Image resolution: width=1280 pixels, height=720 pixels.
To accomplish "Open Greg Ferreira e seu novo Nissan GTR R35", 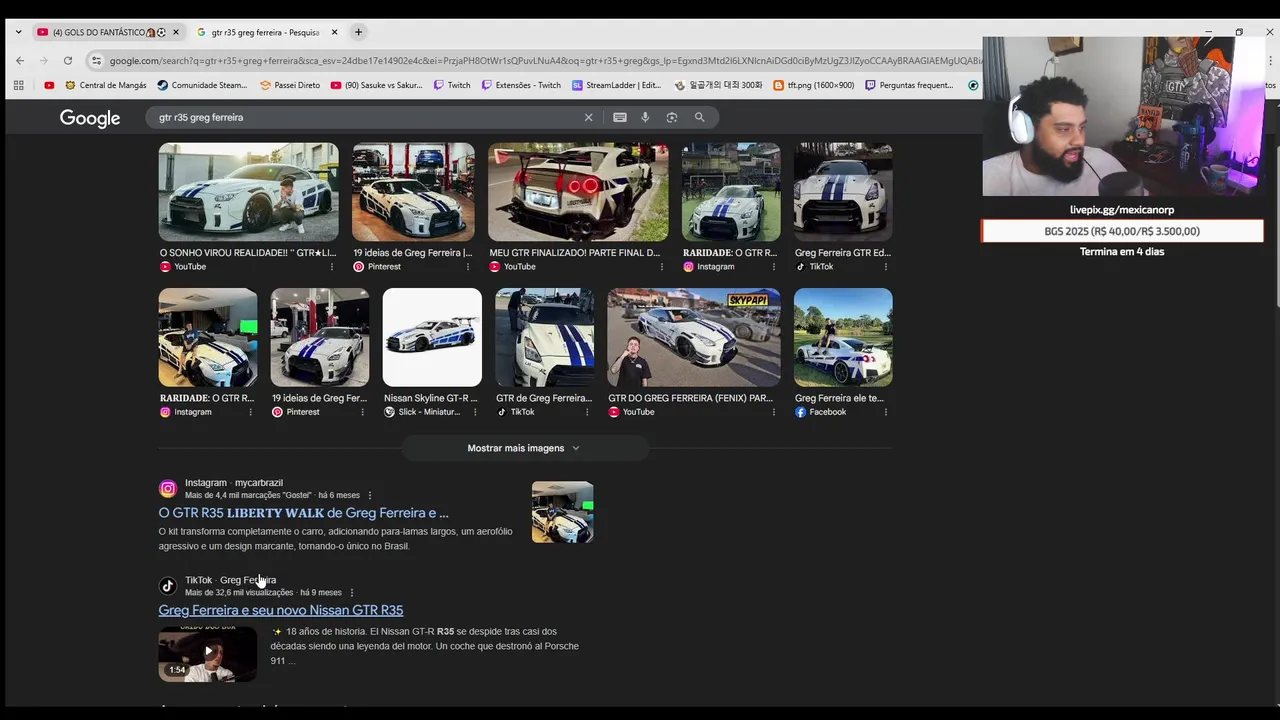I will 281,610.
